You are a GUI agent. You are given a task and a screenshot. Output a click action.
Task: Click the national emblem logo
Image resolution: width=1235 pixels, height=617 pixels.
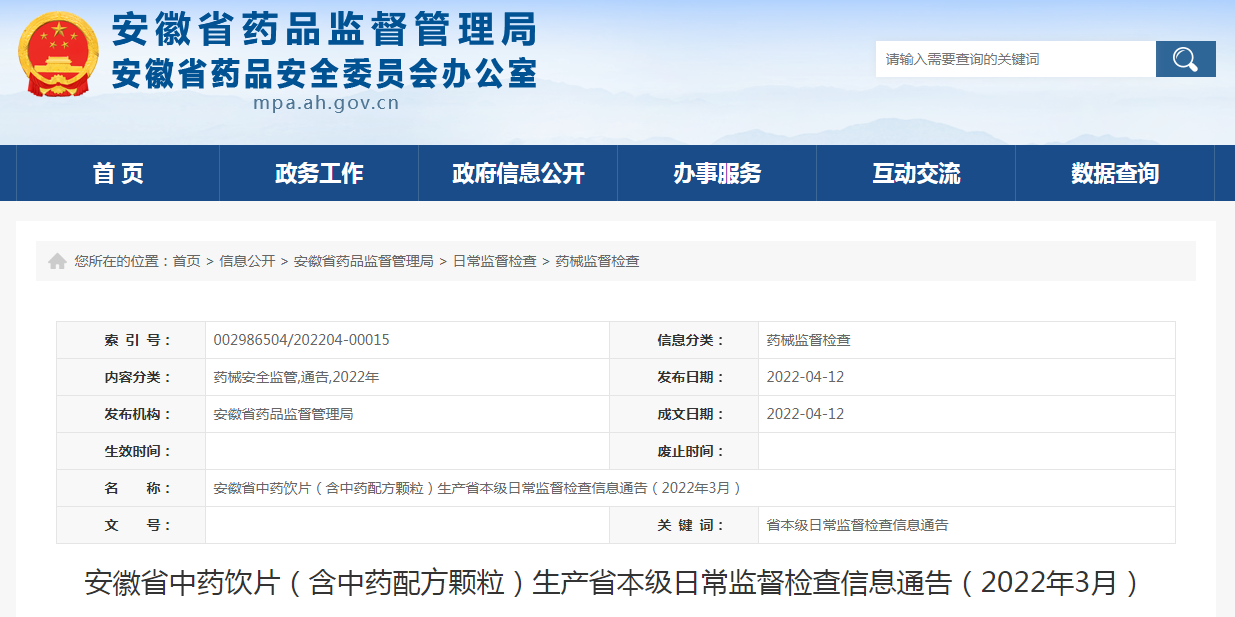click(x=58, y=54)
